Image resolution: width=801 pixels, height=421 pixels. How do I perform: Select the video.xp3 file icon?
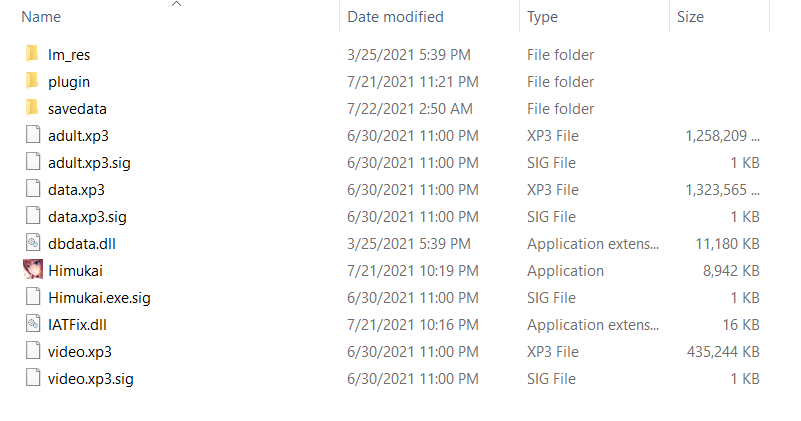(x=32, y=351)
